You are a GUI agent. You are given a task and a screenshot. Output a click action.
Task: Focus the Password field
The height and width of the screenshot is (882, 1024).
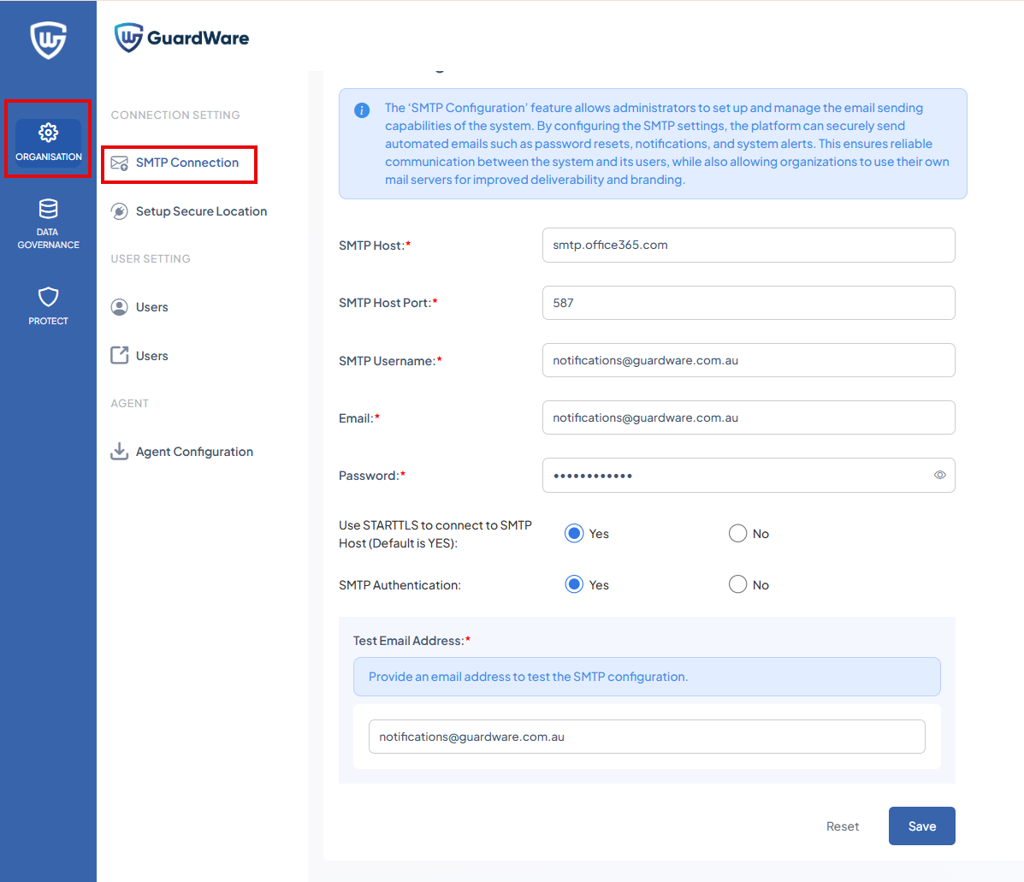click(748, 475)
